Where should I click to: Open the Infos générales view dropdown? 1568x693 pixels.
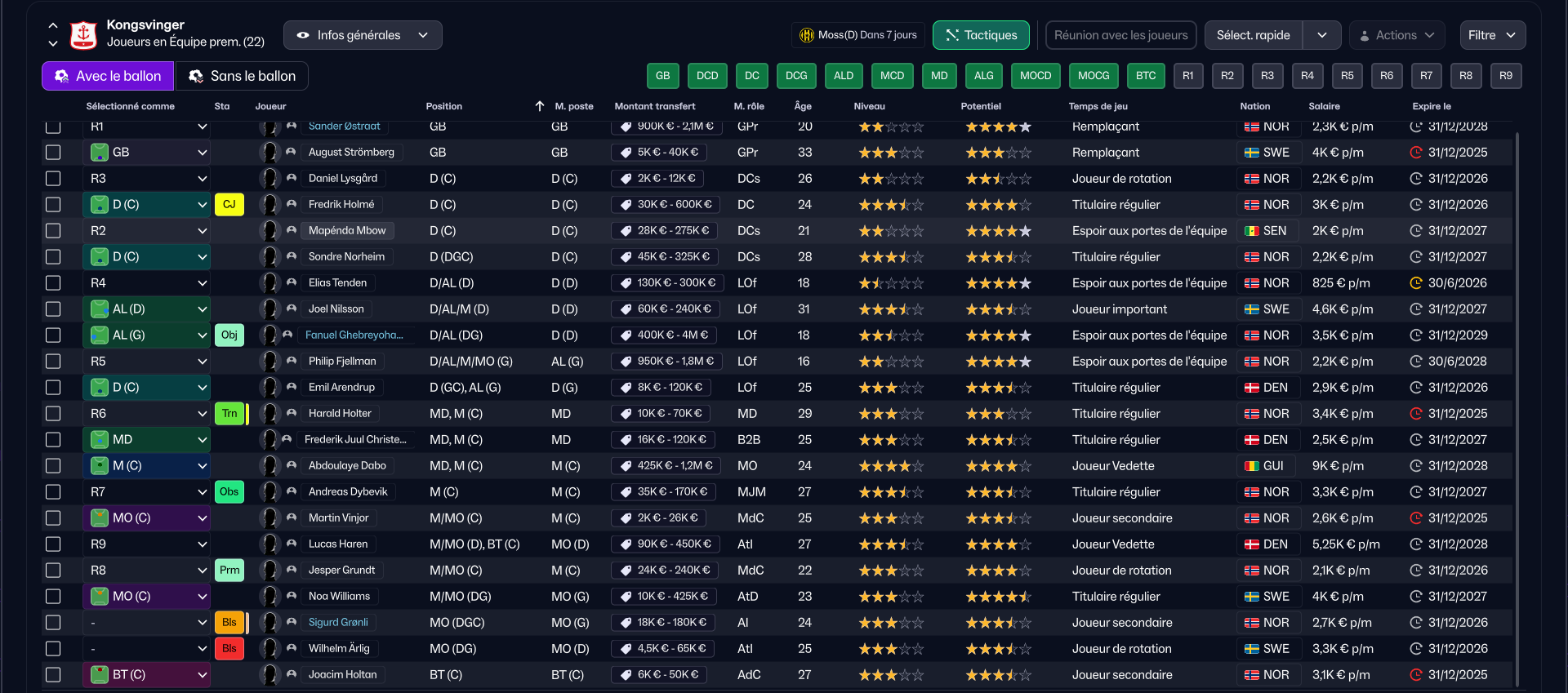coord(363,35)
